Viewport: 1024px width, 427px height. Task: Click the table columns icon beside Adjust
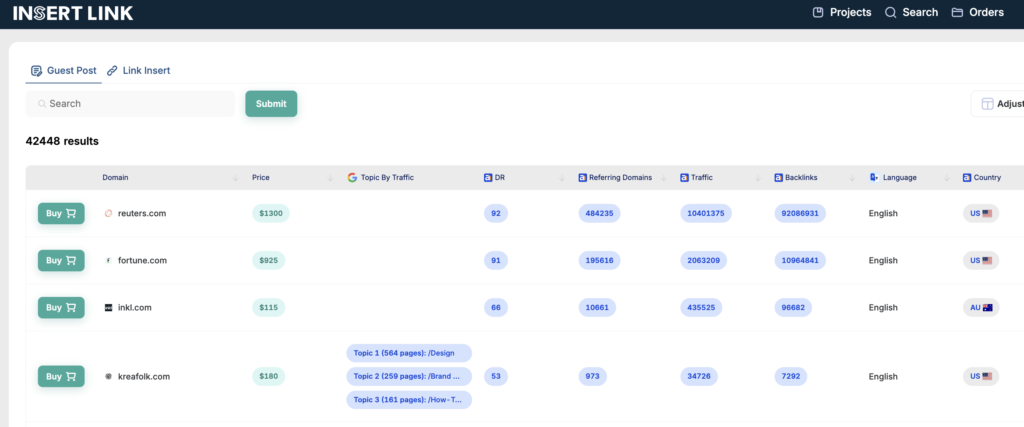coord(987,104)
